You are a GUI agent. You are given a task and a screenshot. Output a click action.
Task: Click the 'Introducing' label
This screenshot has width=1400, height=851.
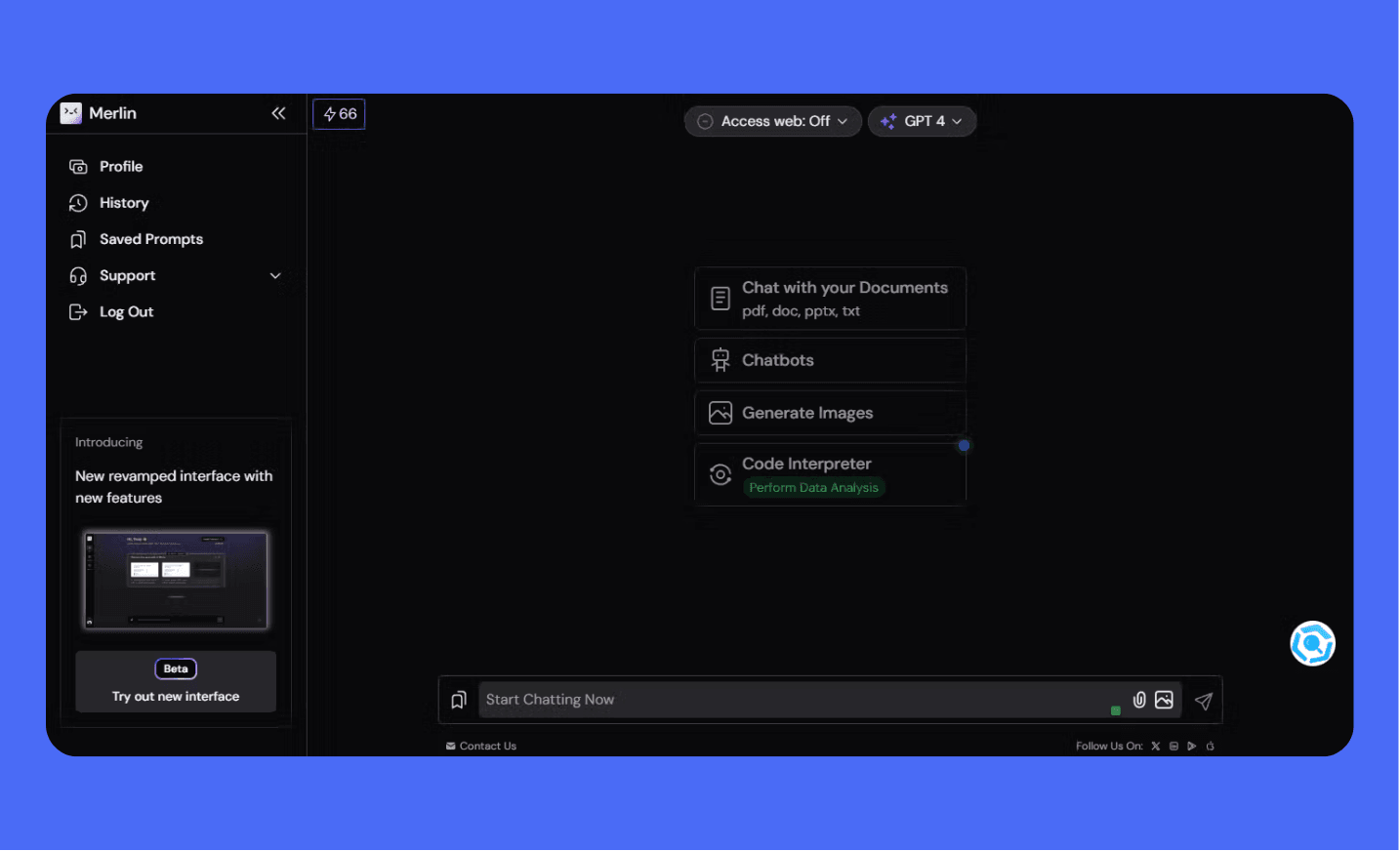(109, 443)
